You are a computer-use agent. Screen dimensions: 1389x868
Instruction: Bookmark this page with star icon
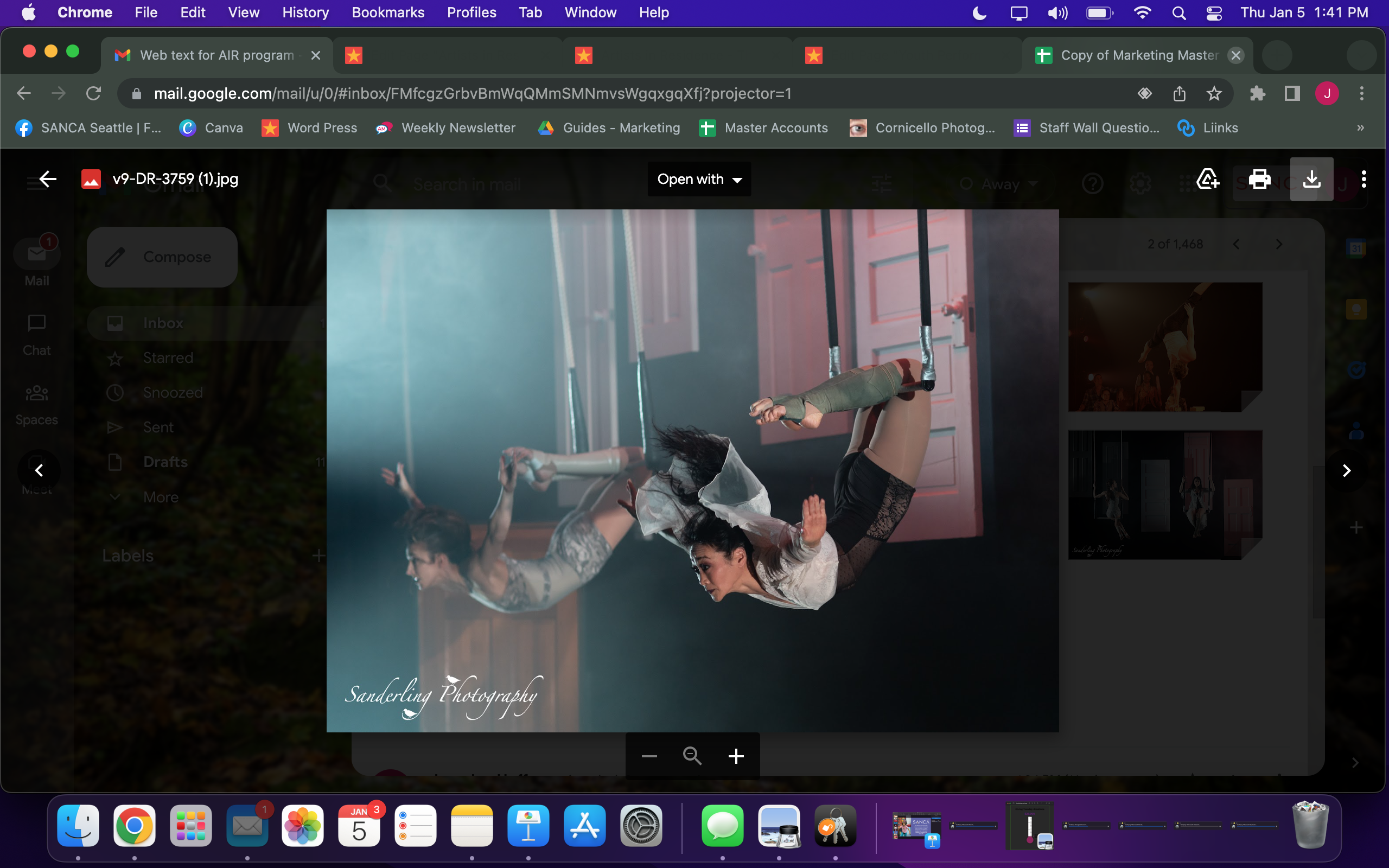point(1213,93)
